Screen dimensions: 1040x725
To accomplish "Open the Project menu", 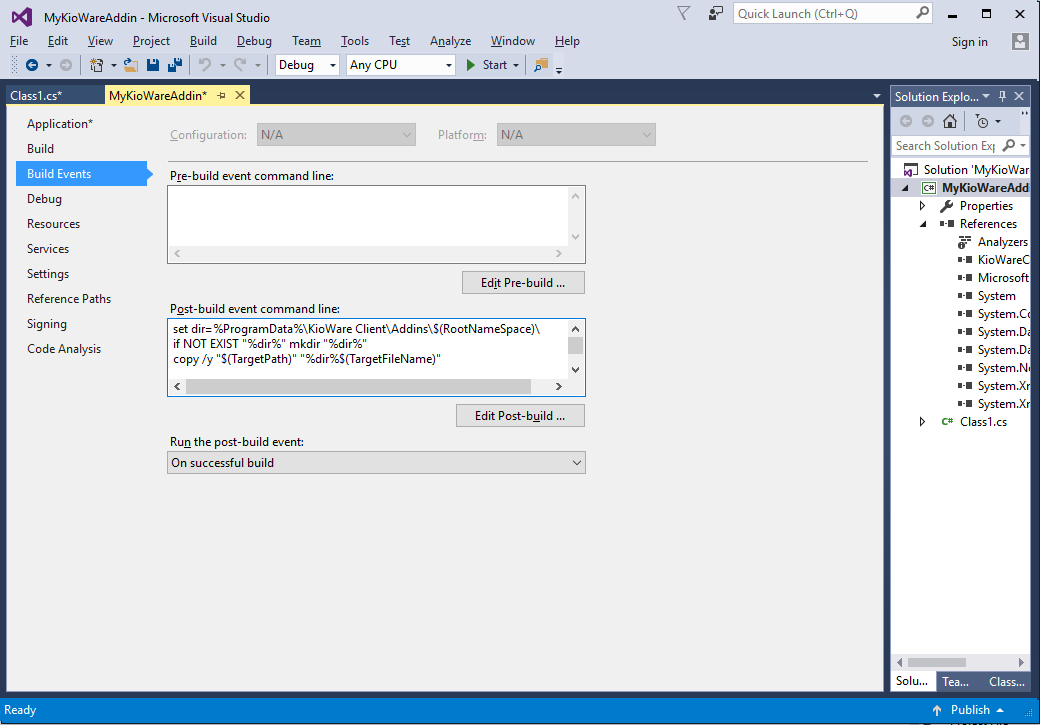I will [x=151, y=41].
